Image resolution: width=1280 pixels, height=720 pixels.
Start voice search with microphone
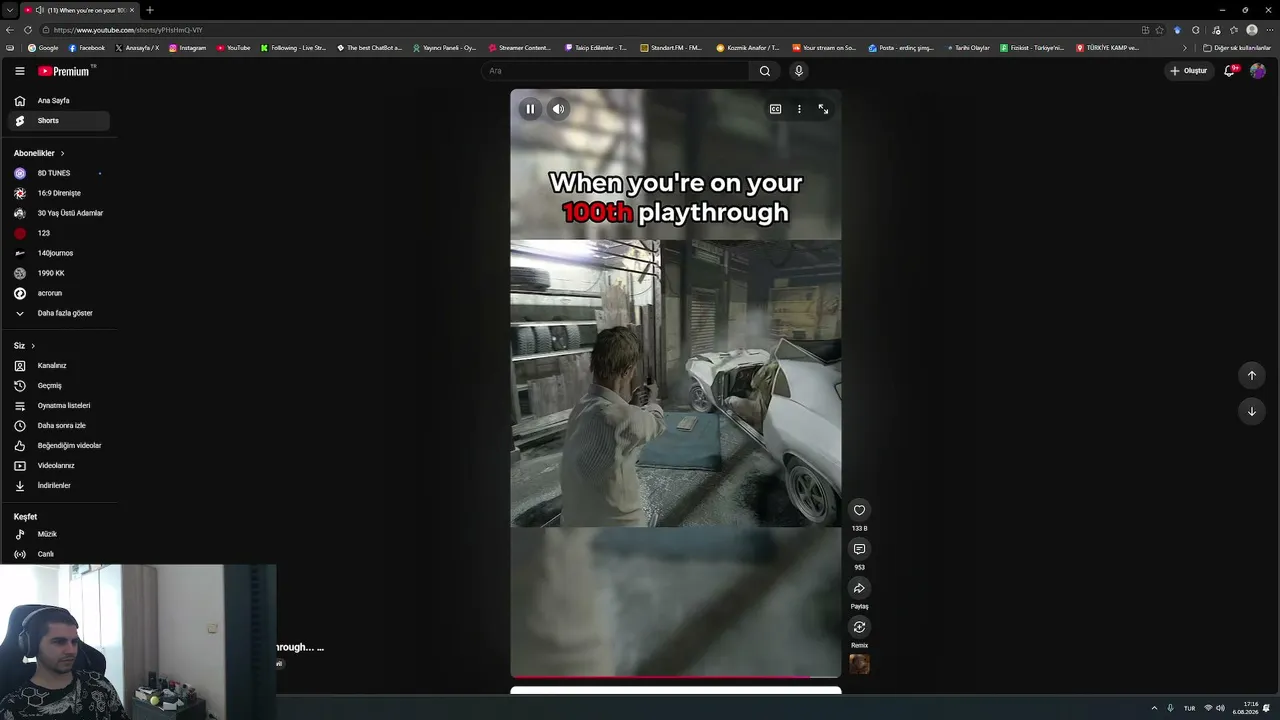point(798,71)
